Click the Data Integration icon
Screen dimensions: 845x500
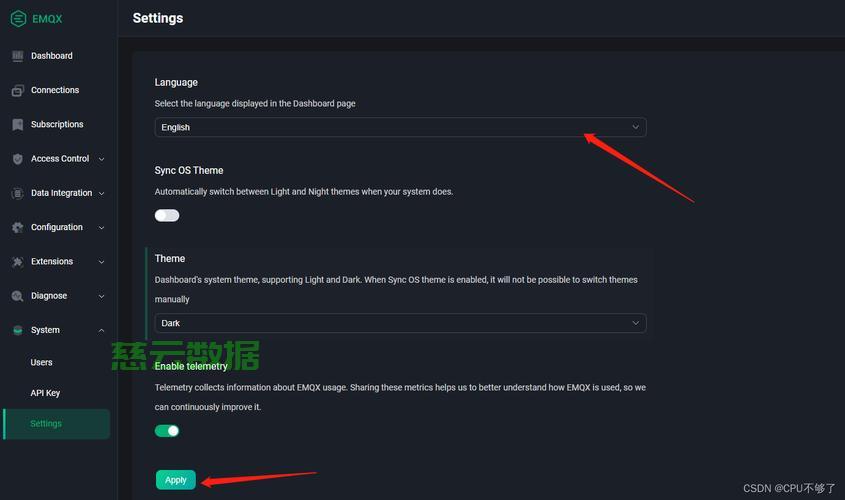pos(18,193)
